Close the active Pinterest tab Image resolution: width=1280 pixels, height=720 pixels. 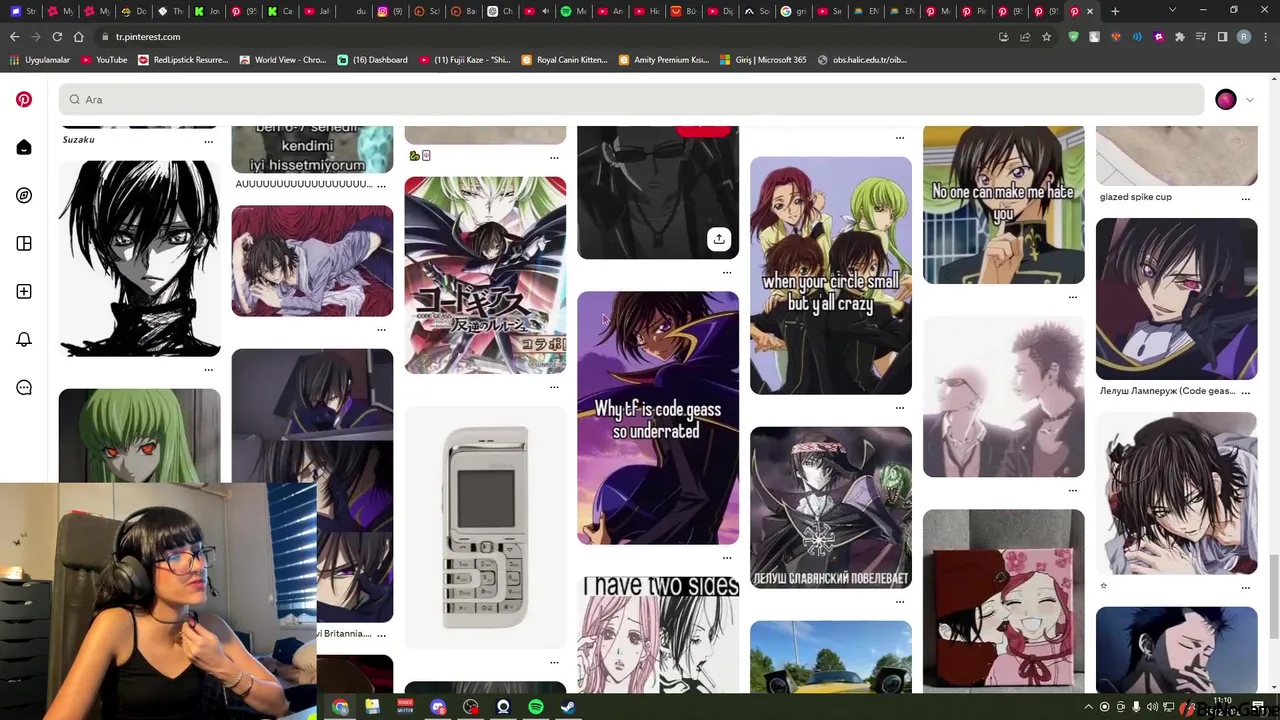click(1090, 11)
